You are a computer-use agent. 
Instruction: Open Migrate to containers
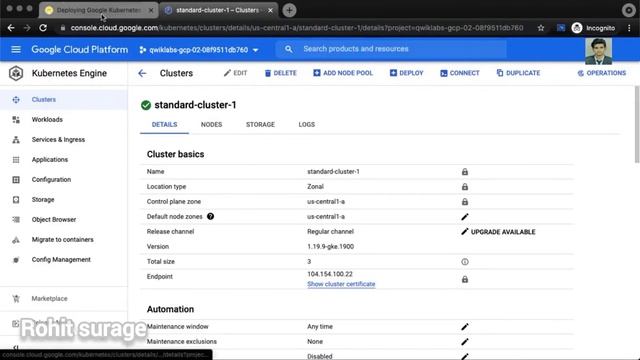[x=62, y=240]
